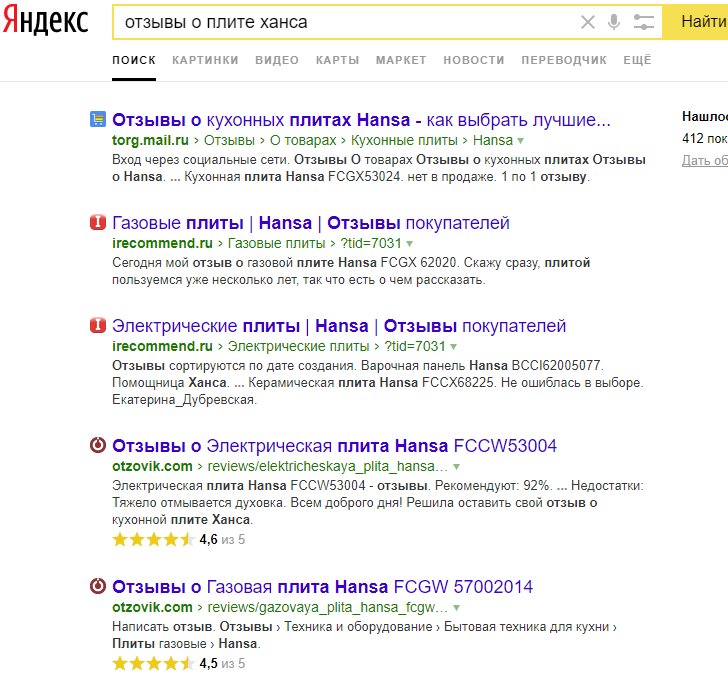The width and height of the screenshot is (728, 689).
Task: Click otzovik.com domain under FCCW53004 result
Action: coord(152,466)
